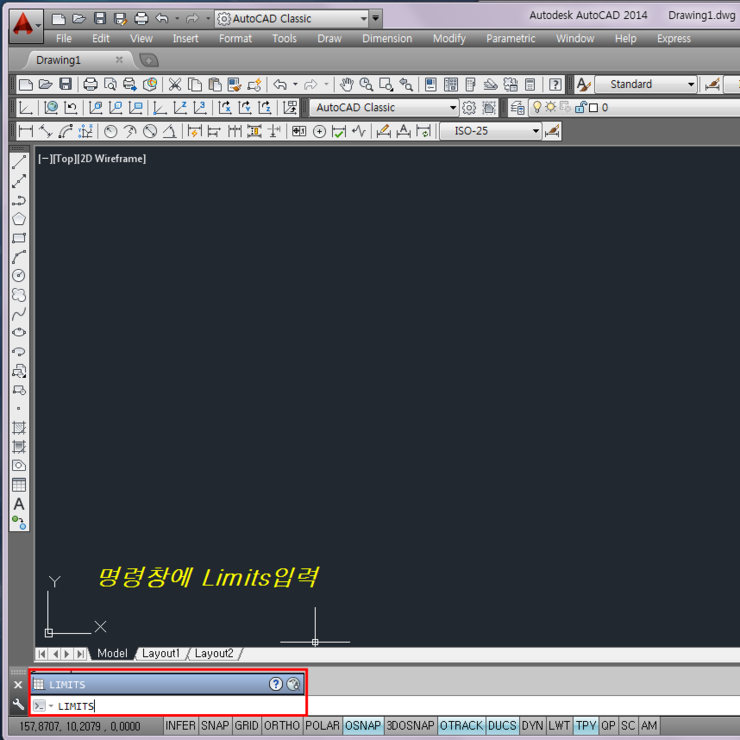Image resolution: width=740 pixels, height=740 pixels.
Task: Toggle POLAR tracking
Action: 322,725
